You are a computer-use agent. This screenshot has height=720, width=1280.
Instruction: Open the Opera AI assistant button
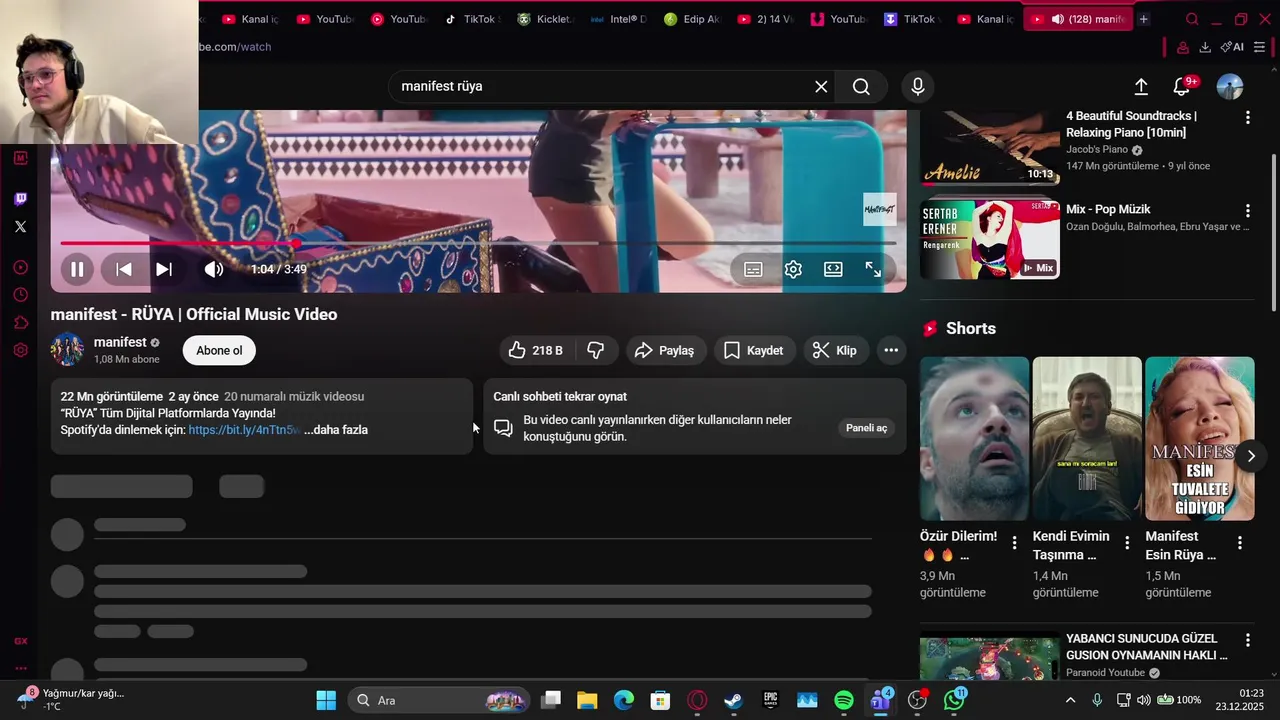pyautogui.click(x=1232, y=47)
